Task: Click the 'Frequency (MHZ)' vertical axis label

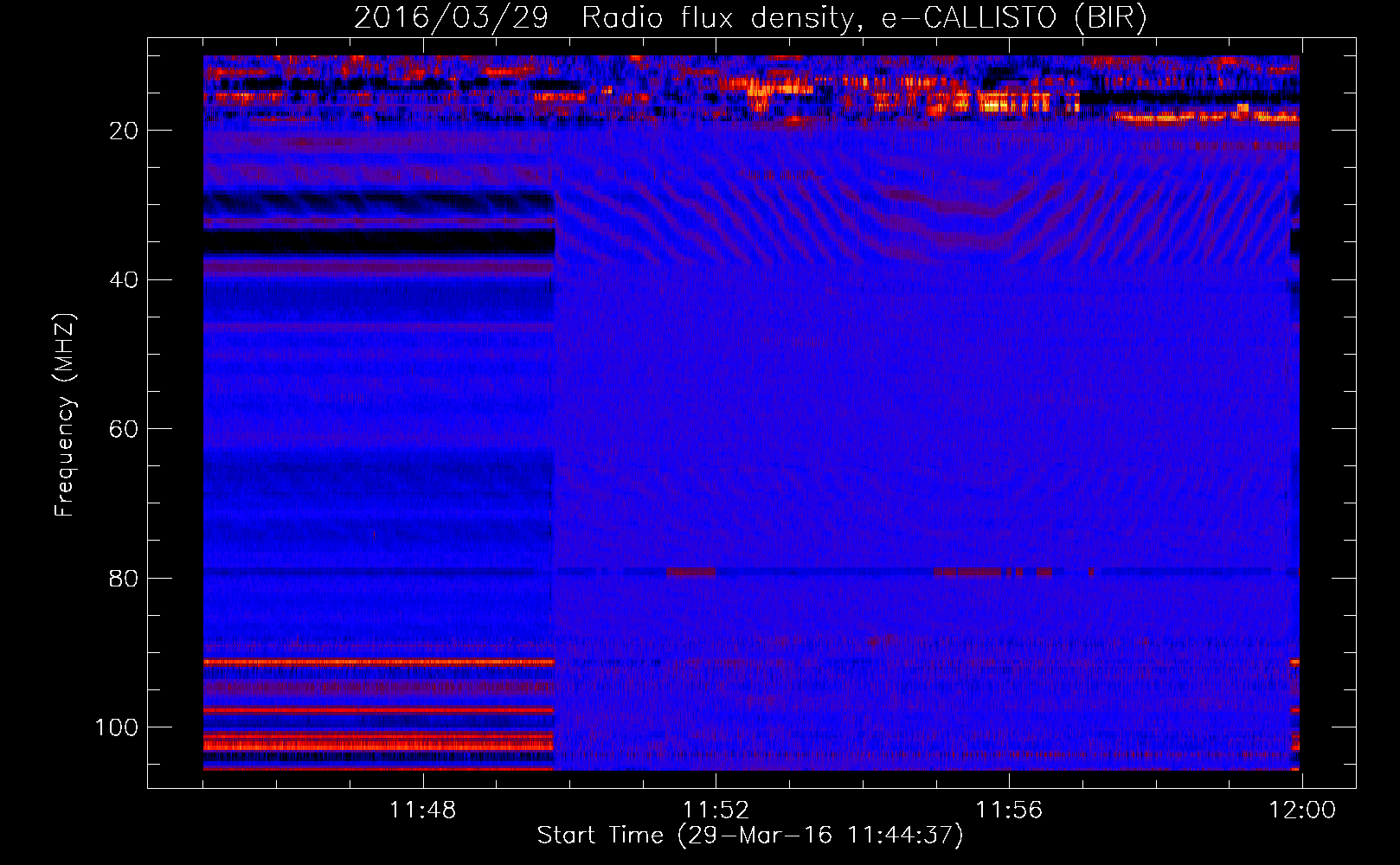Action: coord(66,415)
